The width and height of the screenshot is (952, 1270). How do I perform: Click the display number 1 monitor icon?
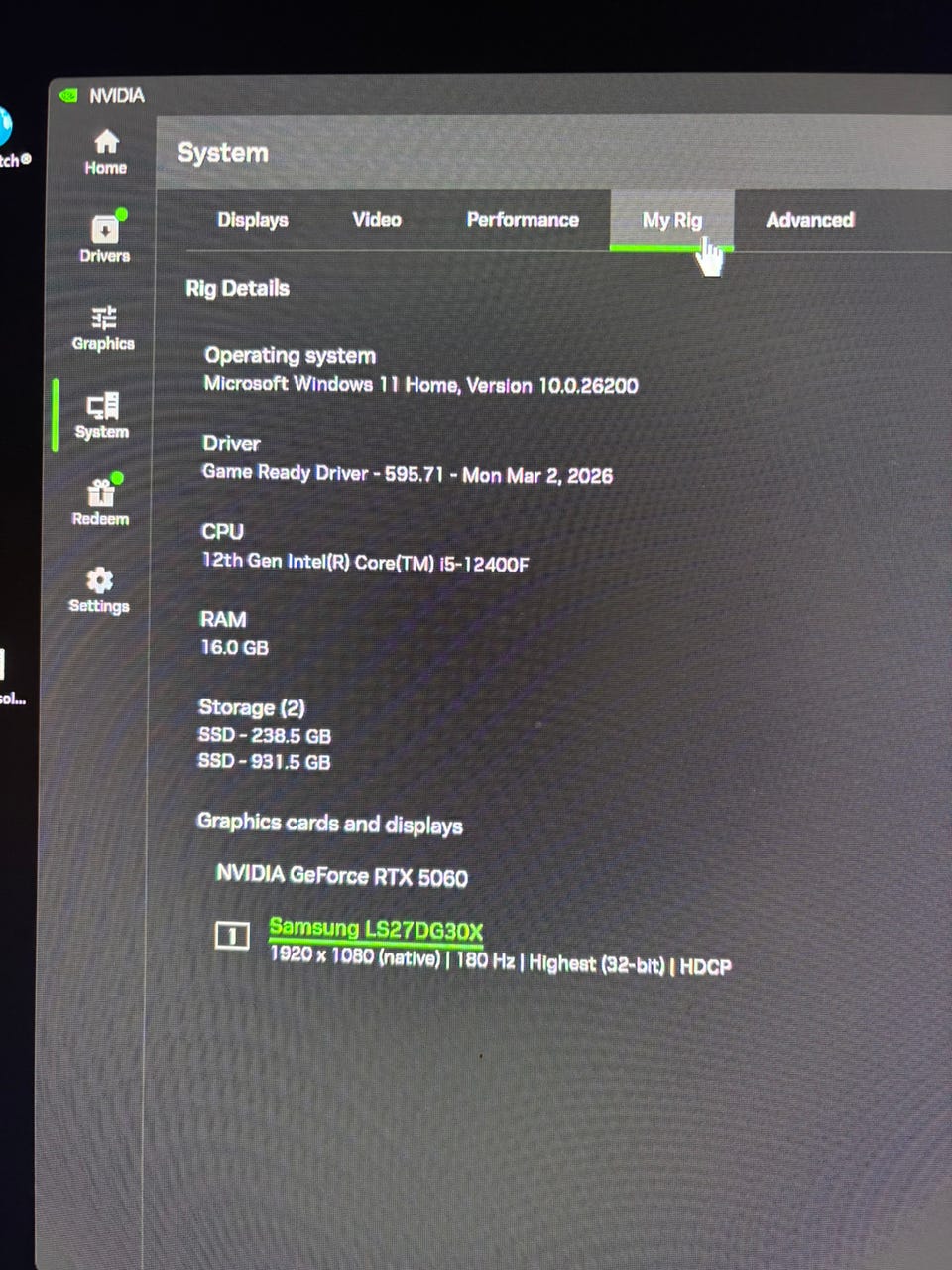233,935
